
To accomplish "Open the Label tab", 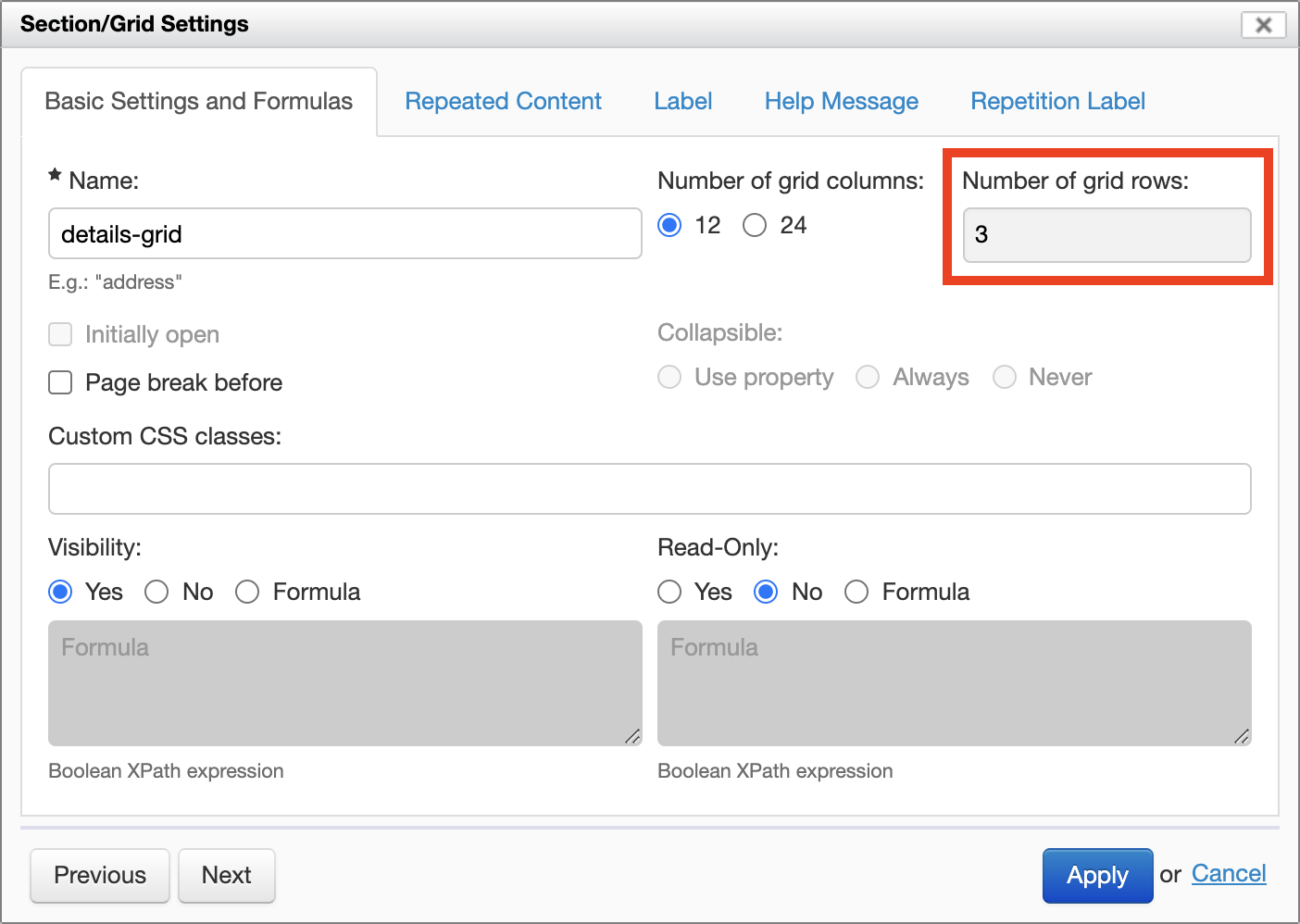I will pyautogui.click(x=682, y=101).
